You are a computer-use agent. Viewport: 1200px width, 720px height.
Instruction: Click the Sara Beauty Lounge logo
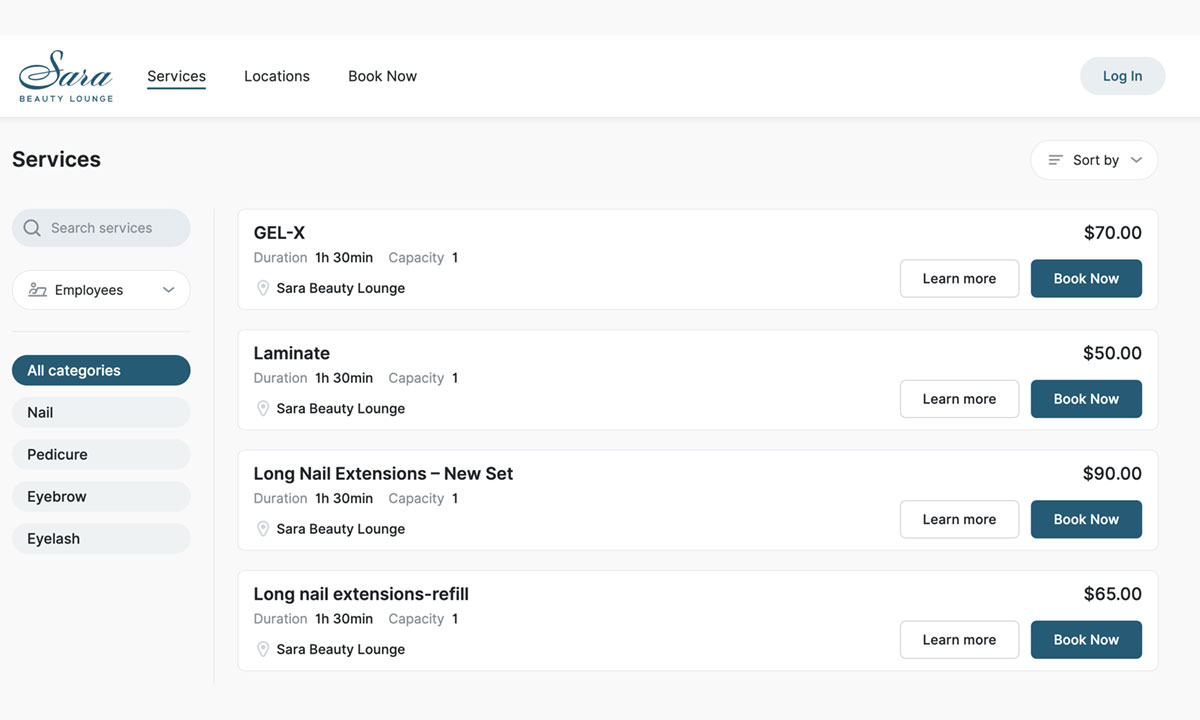(x=66, y=76)
